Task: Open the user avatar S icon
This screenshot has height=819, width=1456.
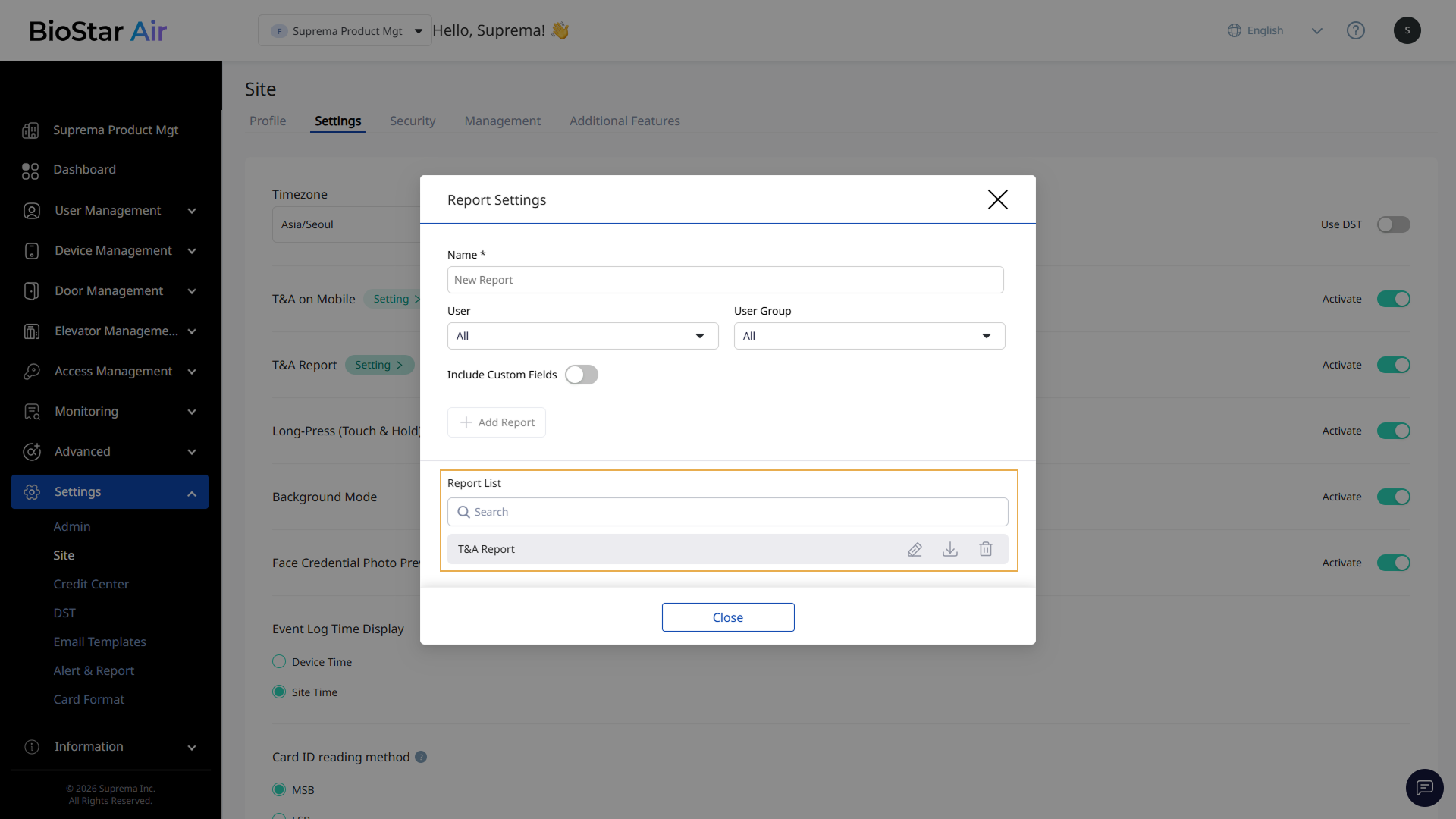Action: coord(1407,30)
